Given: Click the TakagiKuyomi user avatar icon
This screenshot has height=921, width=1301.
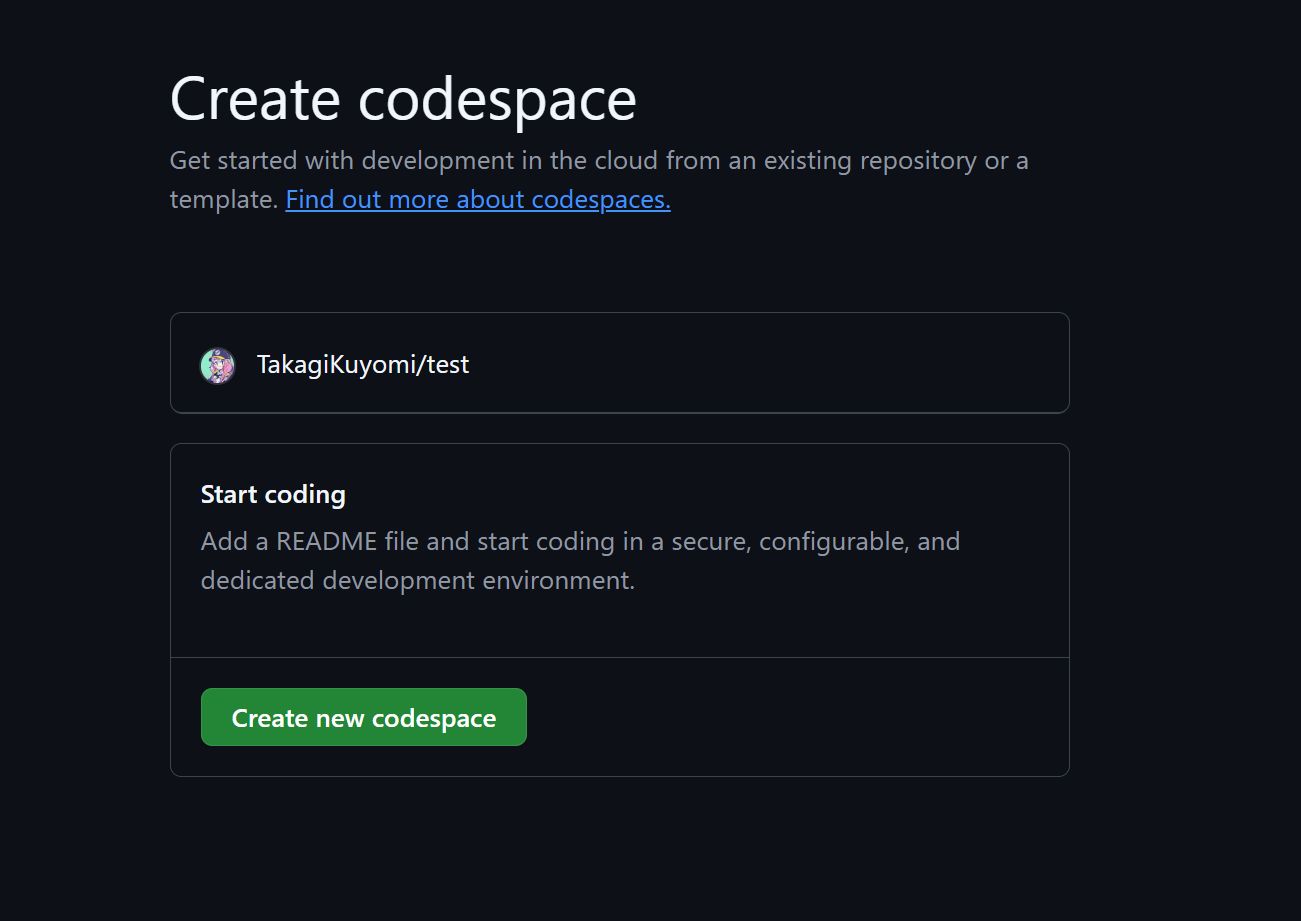Looking at the screenshot, I should pyautogui.click(x=217, y=366).
